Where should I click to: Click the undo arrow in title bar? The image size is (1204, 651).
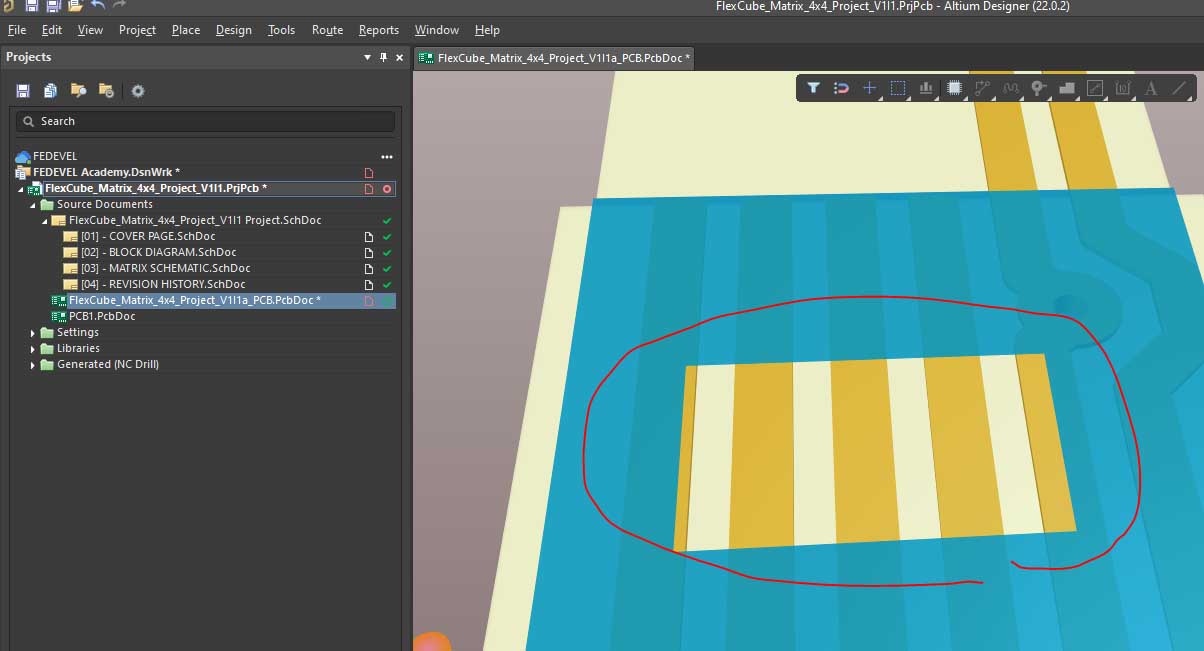point(98,6)
